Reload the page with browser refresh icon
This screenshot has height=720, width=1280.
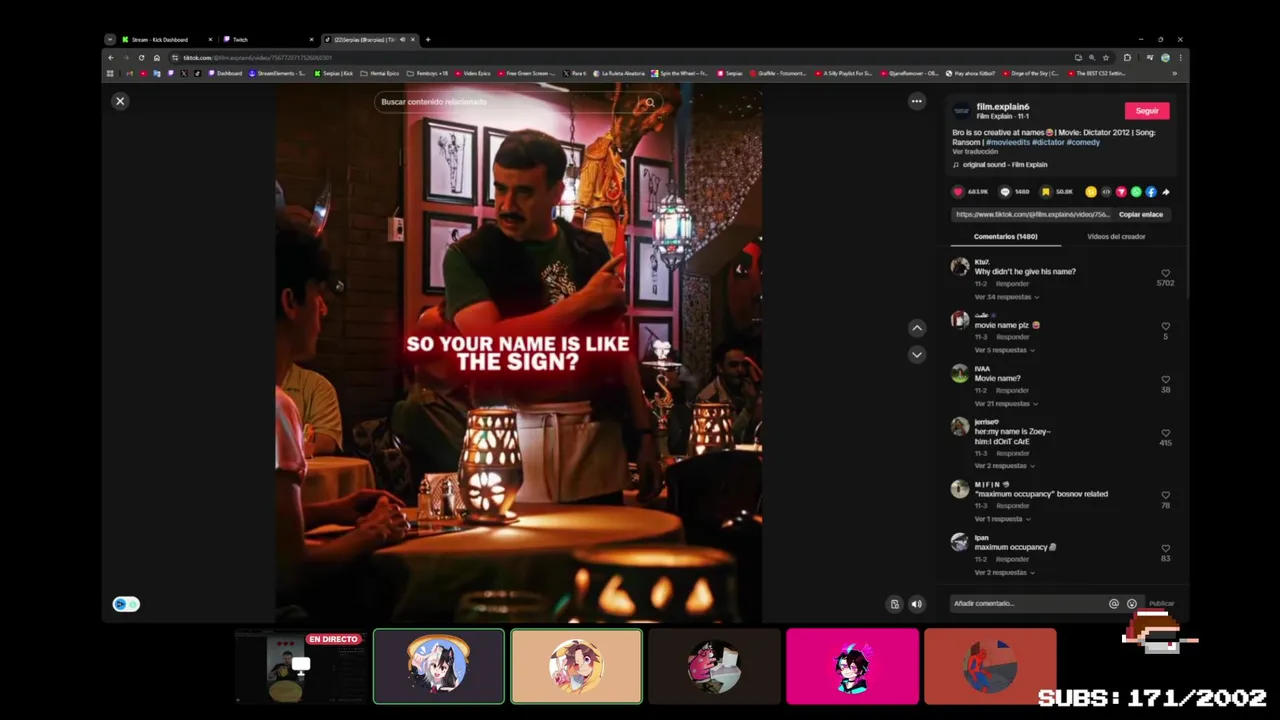(x=141, y=58)
